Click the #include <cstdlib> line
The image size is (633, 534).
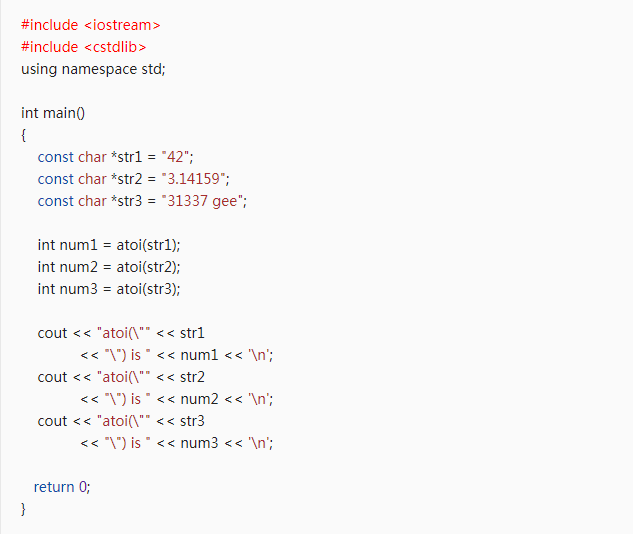point(88,47)
